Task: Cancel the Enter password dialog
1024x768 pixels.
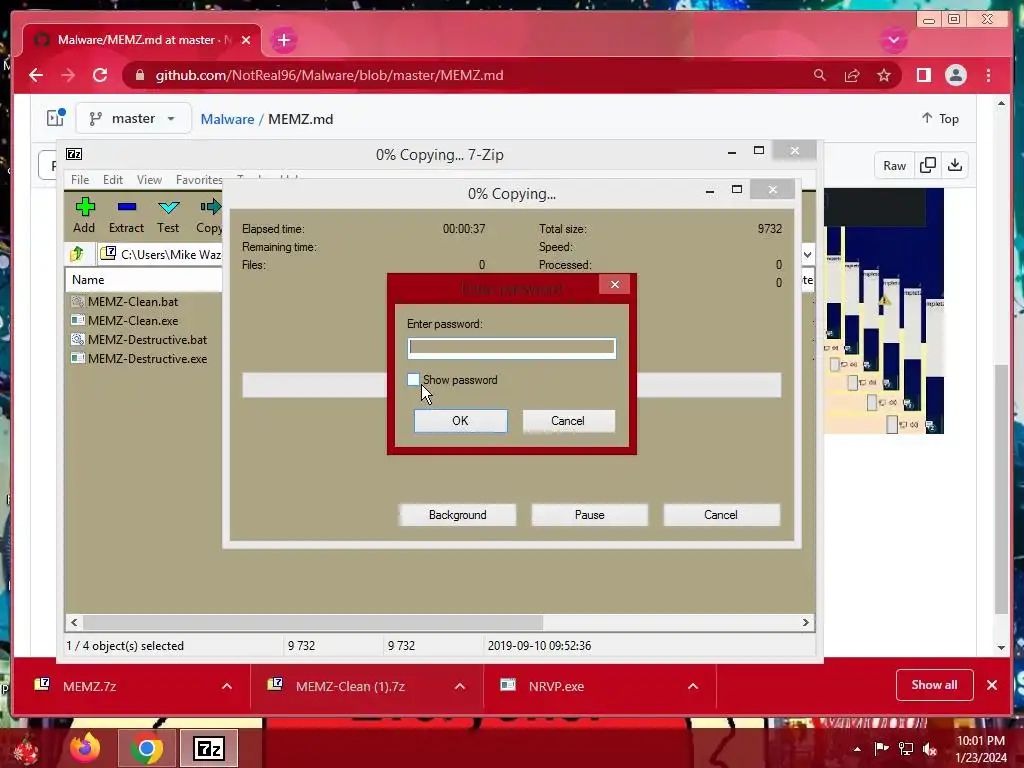Action: pyautogui.click(x=568, y=421)
